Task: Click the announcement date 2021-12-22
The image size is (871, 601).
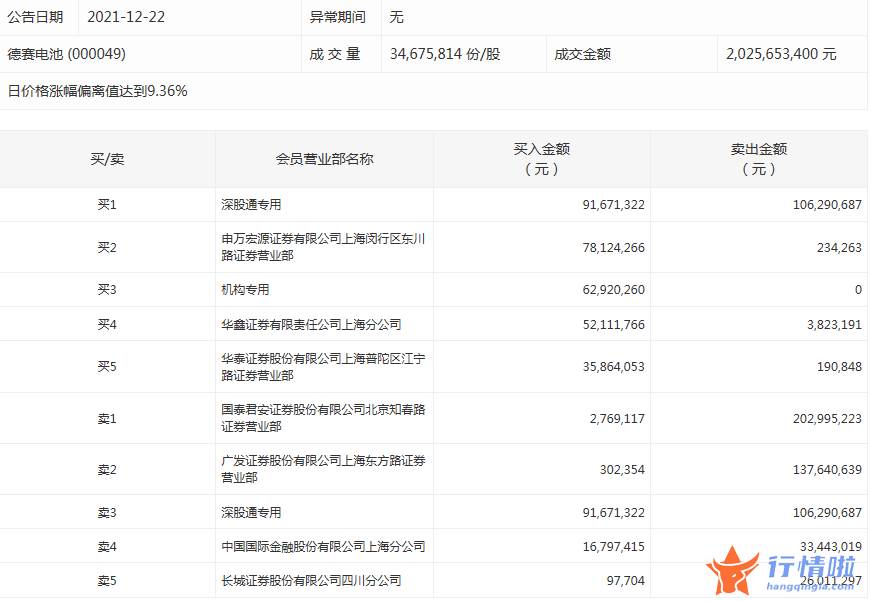Action: click(126, 17)
